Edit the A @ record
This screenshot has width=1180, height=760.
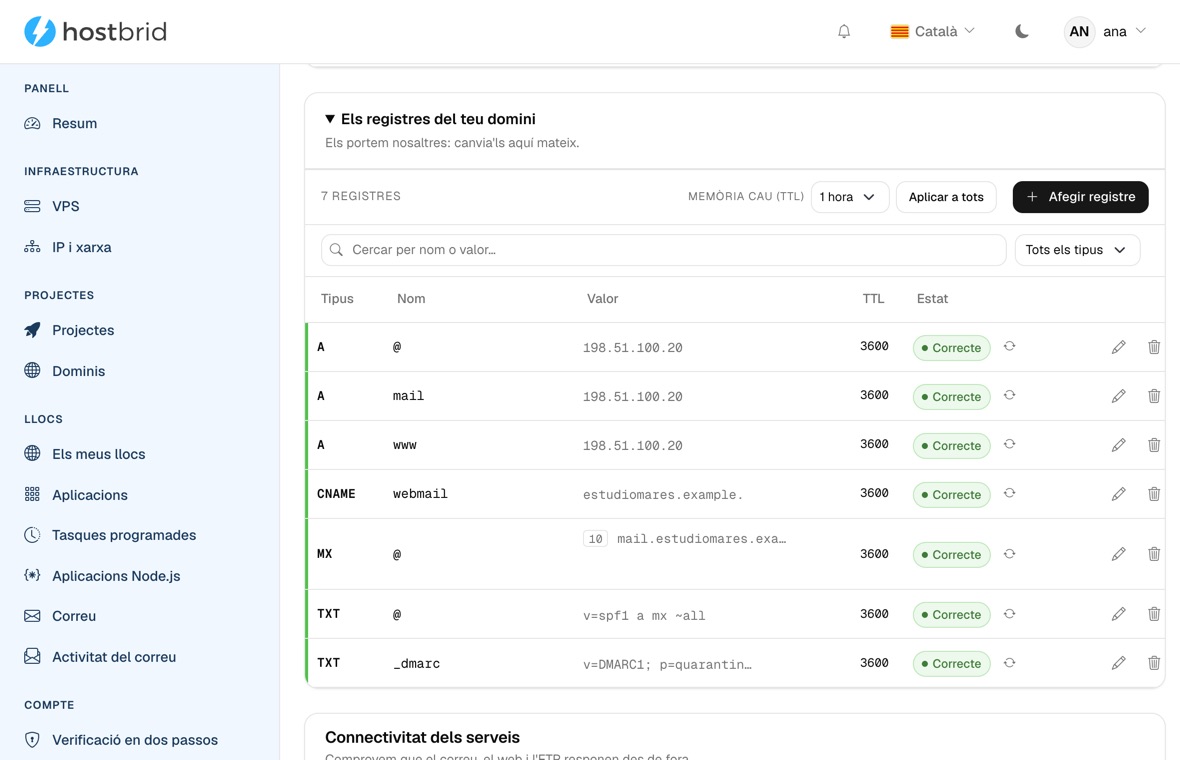1118,347
